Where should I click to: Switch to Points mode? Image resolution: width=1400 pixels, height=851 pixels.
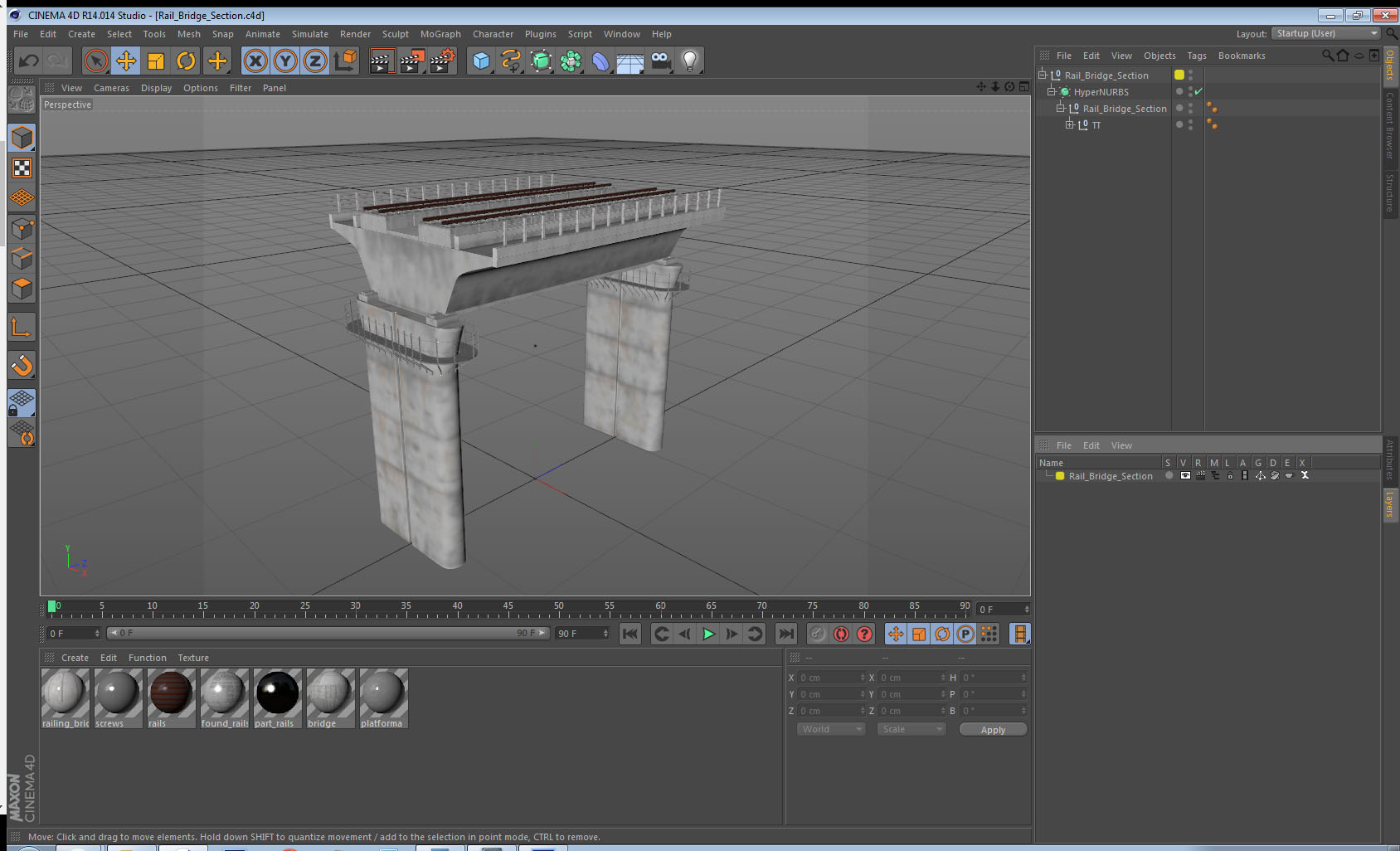click(22, 228)
